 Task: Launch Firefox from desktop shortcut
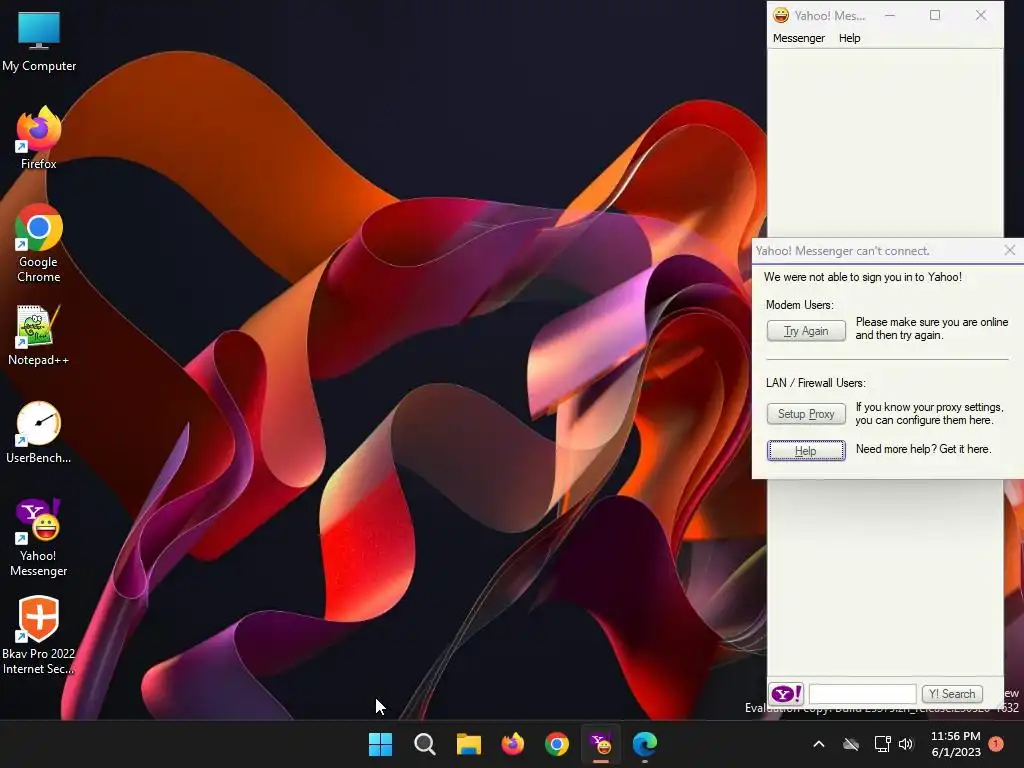tap(39, 138)
